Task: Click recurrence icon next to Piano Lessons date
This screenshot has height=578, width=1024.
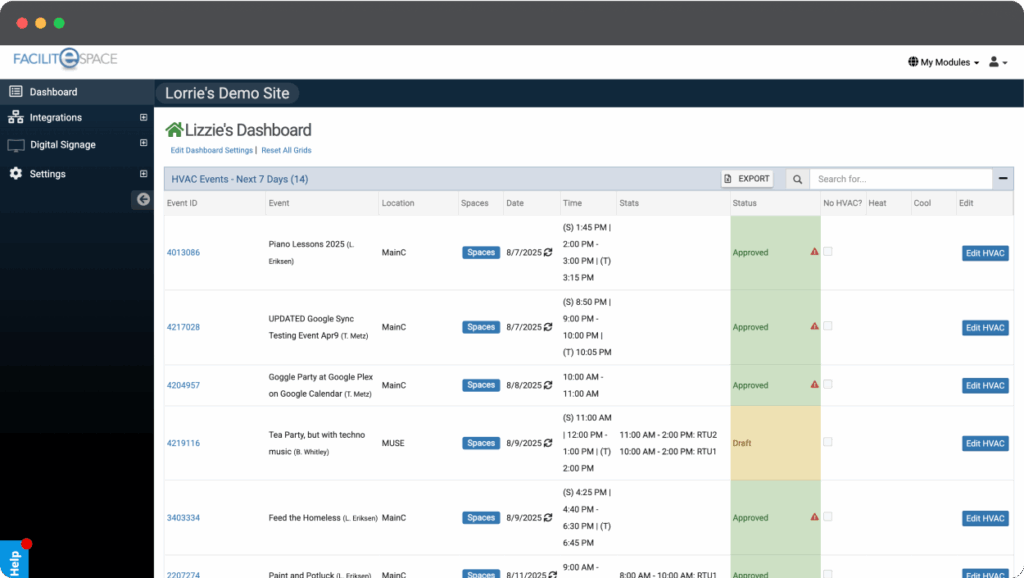Action: click(548, 253)
